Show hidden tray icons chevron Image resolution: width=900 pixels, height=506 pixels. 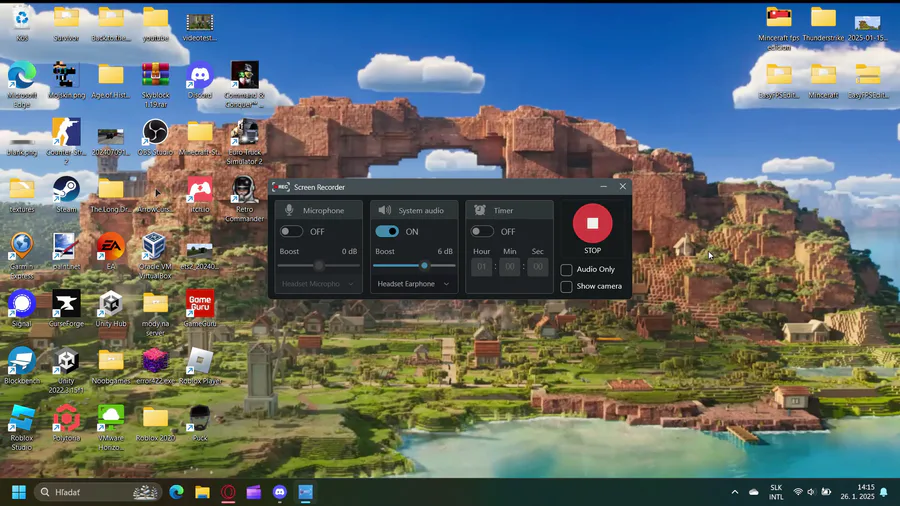[735, 492]
